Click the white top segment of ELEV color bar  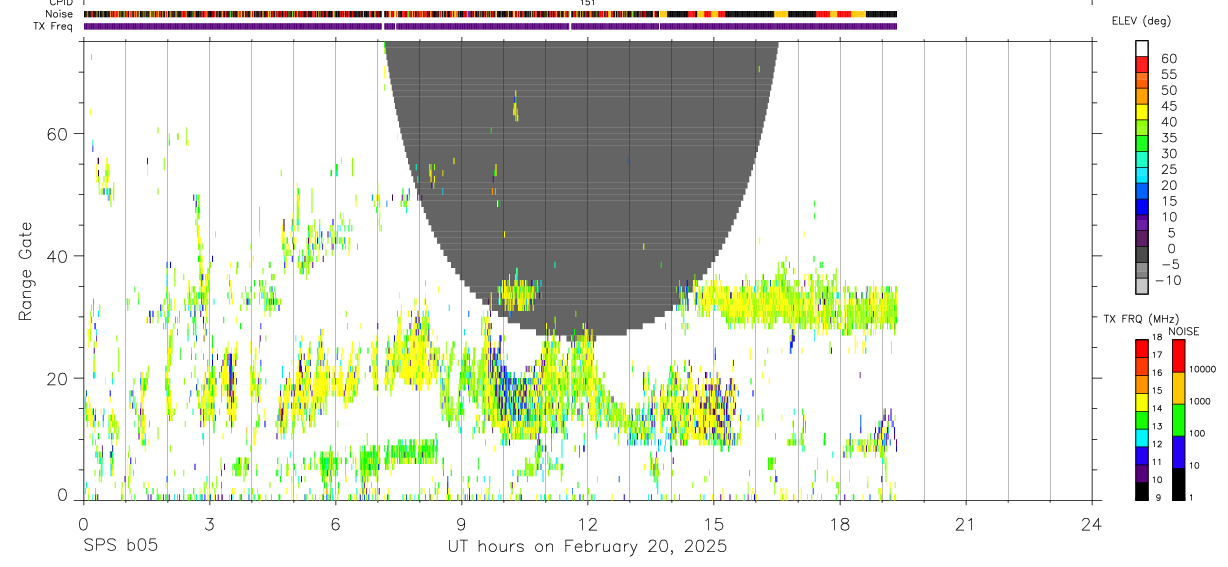coord(1142,48)
